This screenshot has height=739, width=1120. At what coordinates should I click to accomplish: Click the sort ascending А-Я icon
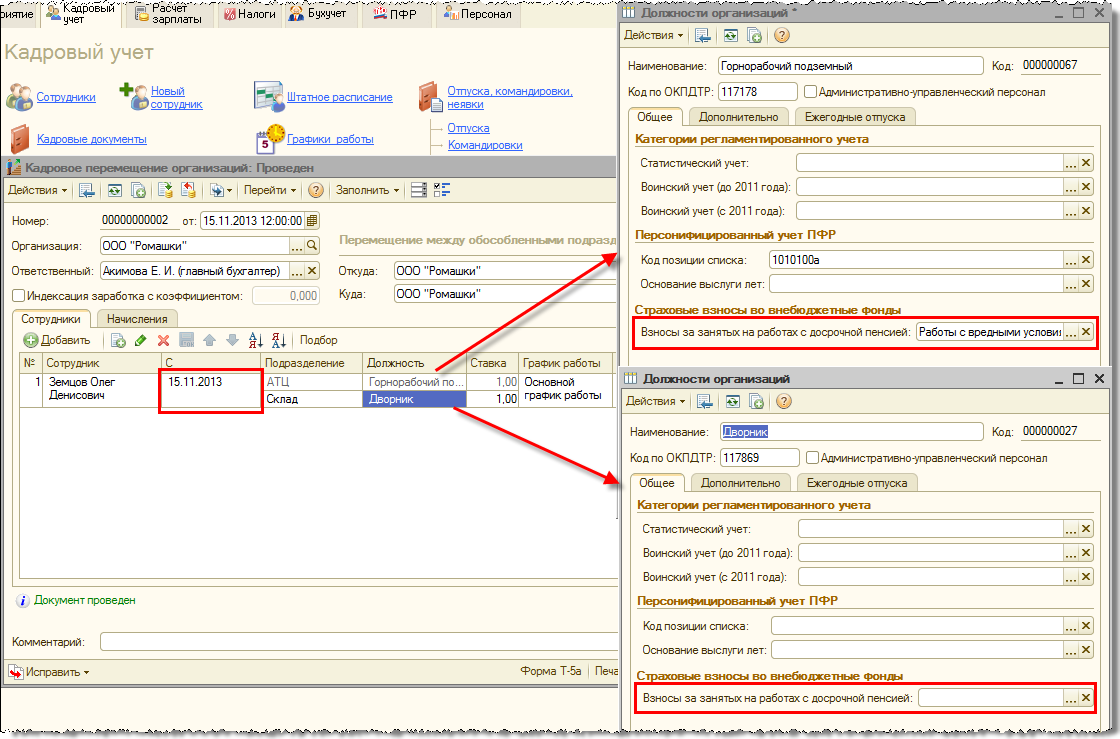pos(256,341)
